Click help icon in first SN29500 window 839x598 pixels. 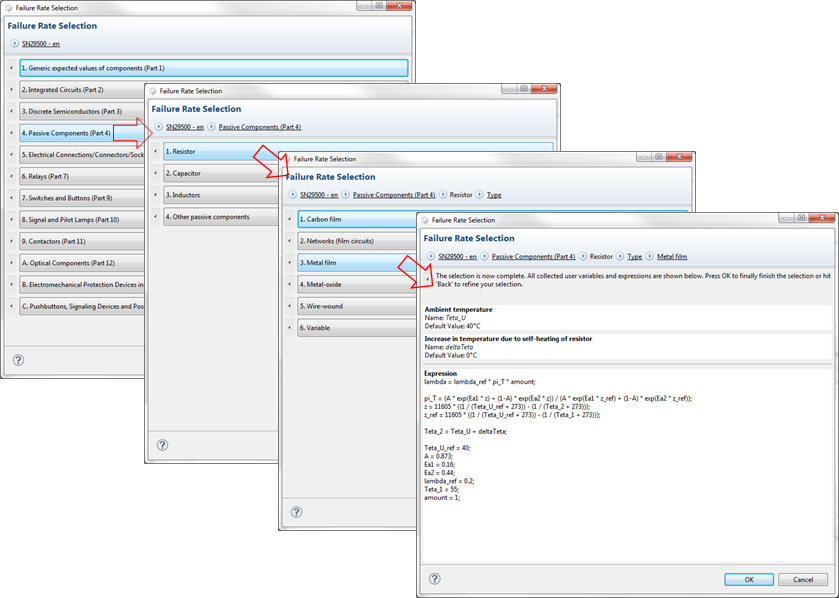(x=18, y=360)
